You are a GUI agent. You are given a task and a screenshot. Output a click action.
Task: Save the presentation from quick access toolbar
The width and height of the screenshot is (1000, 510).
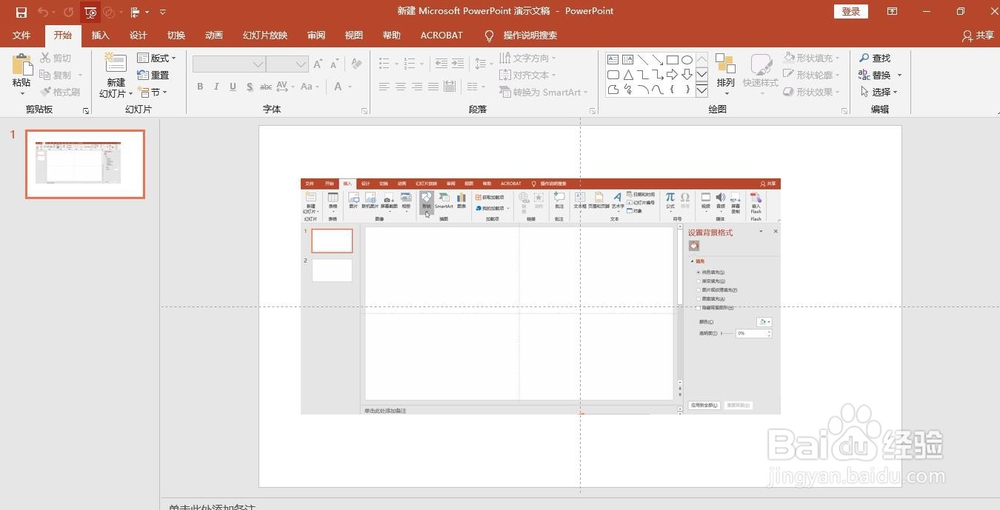21,12
